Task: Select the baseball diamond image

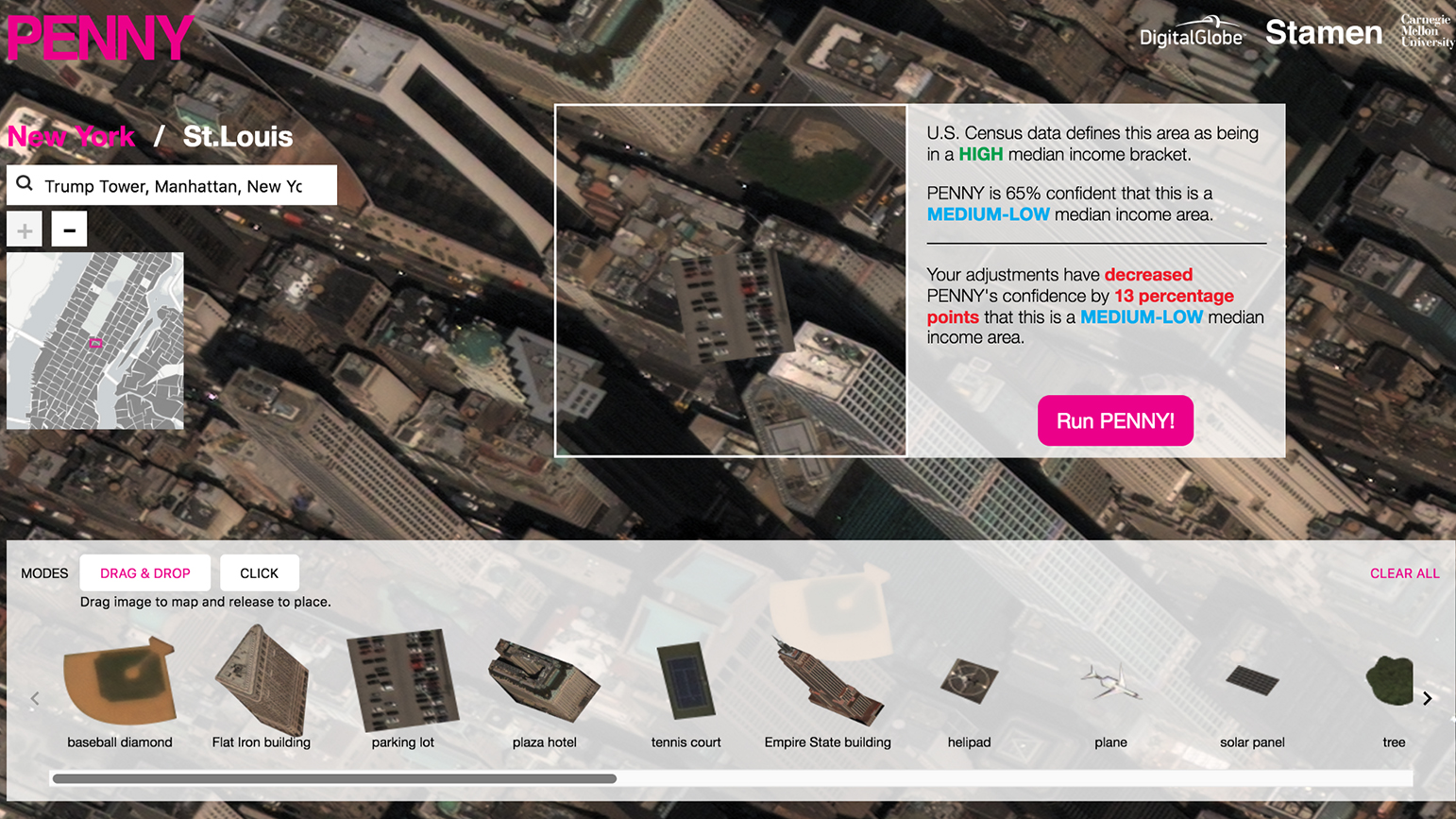Action: (x=120, y=679)
